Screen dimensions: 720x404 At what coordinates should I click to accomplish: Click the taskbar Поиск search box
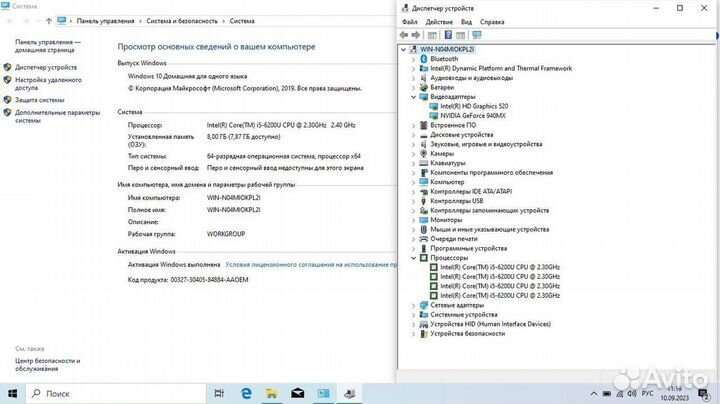(116, 393)
